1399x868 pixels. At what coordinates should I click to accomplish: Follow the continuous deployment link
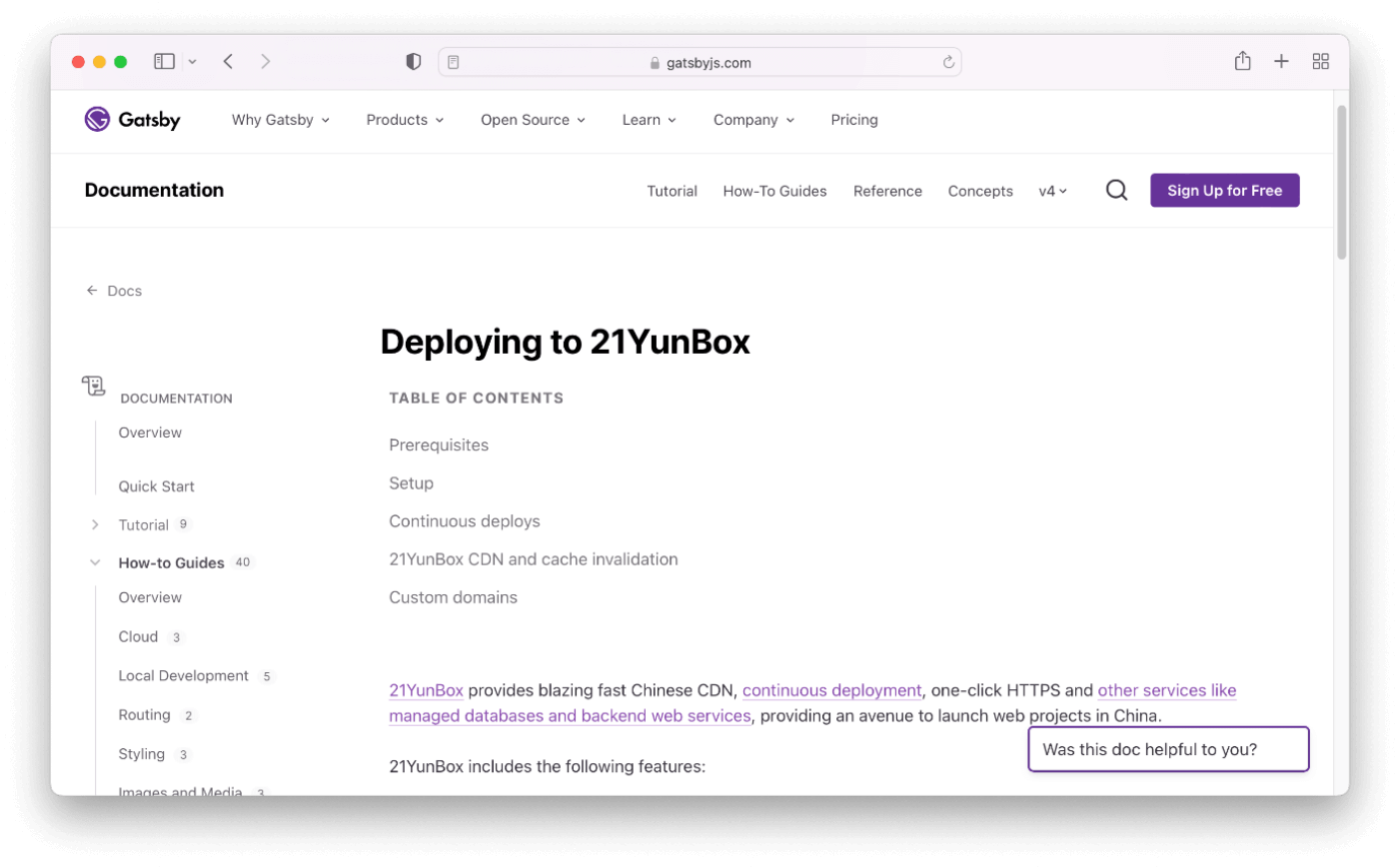[831, 690]
